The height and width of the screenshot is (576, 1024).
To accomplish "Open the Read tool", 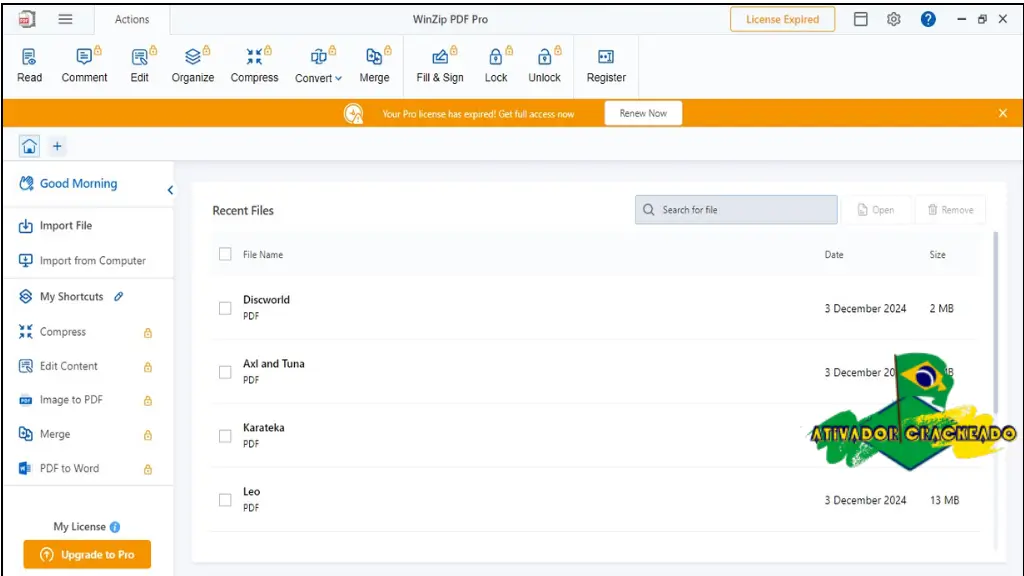I will [29, 65].
